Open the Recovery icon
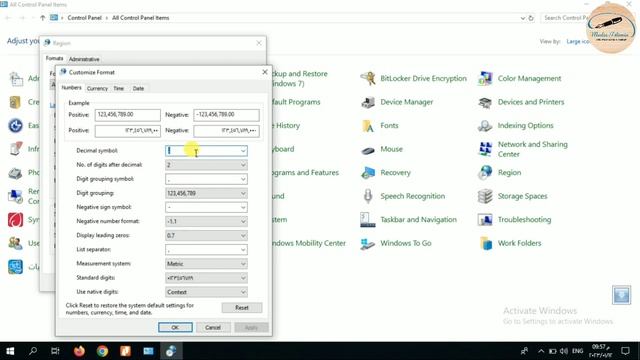This screenshot has width=640, height=360. click(368, 173)
